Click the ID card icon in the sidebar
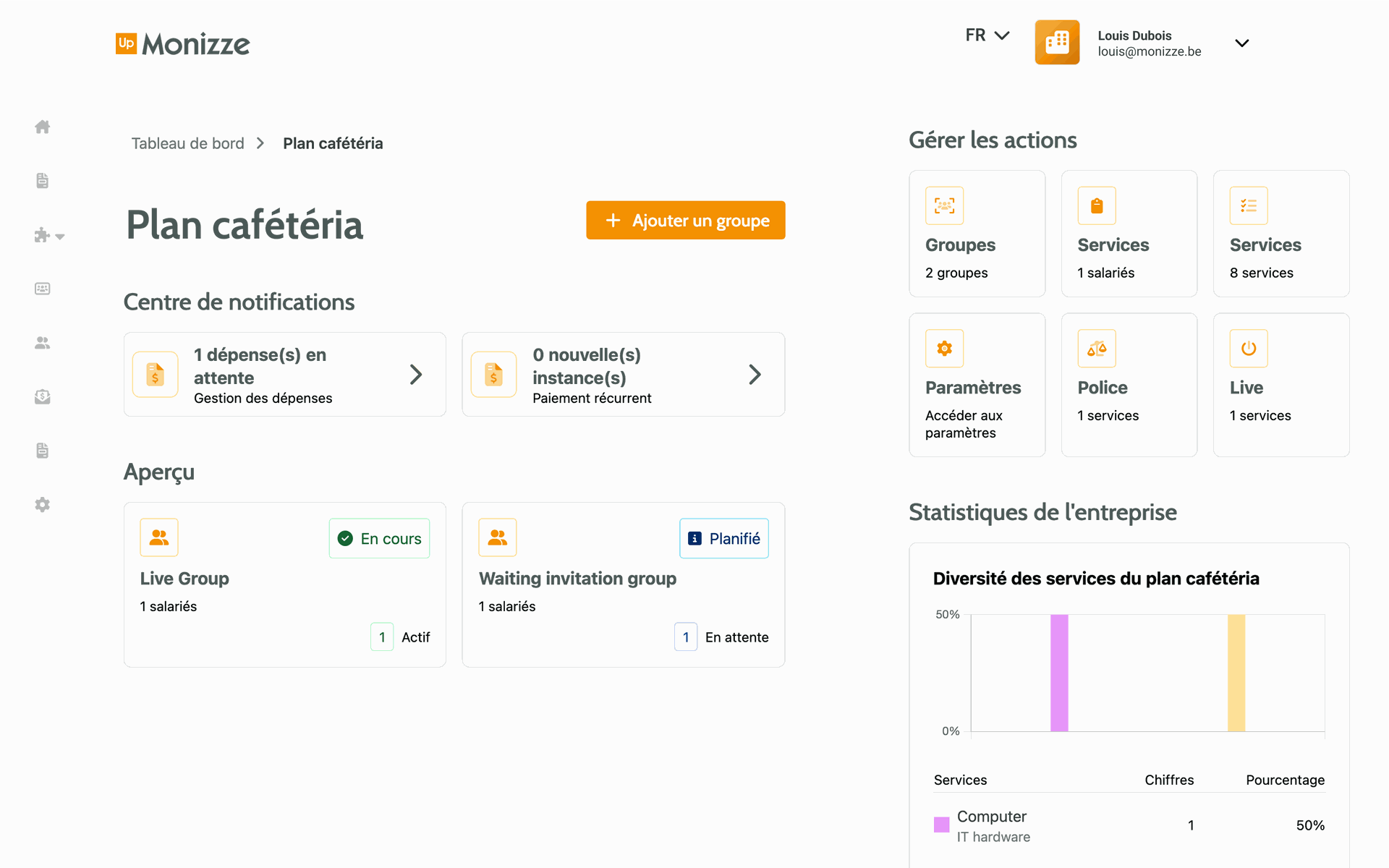The height and width of the screenshot is (868, 1389). [x=42, y=288]
